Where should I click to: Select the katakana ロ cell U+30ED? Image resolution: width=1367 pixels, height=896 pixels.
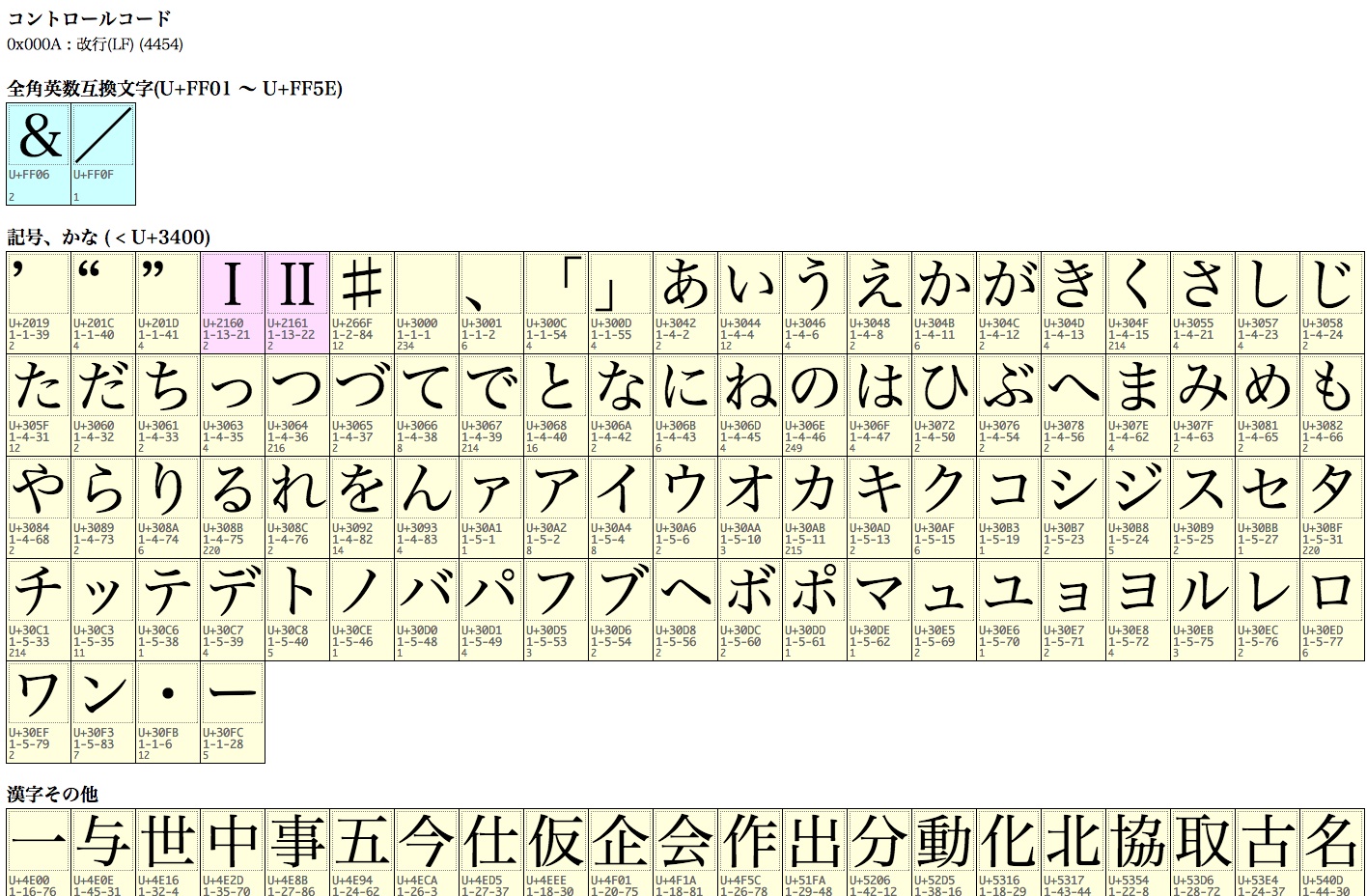(1332, 609)
